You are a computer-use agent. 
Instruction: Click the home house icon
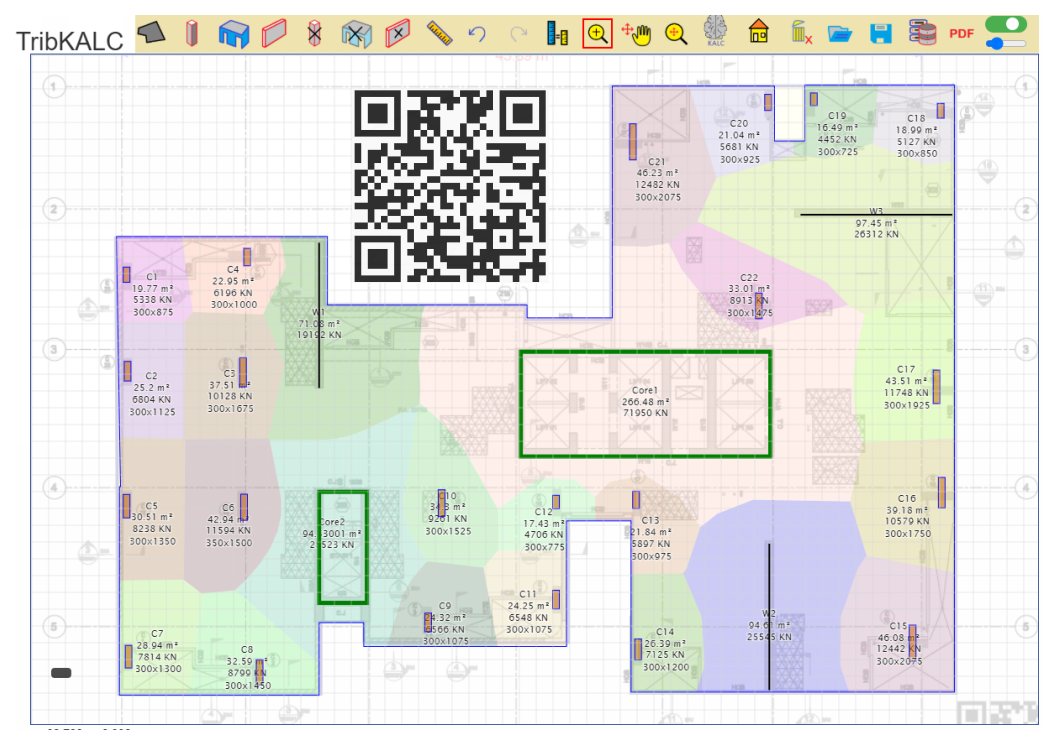[758, 32]
